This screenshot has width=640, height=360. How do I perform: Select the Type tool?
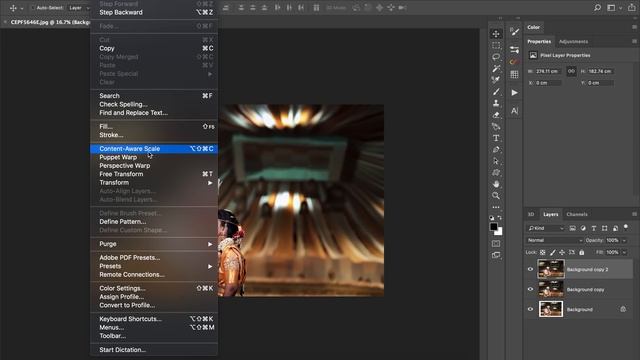coord(496,138)
